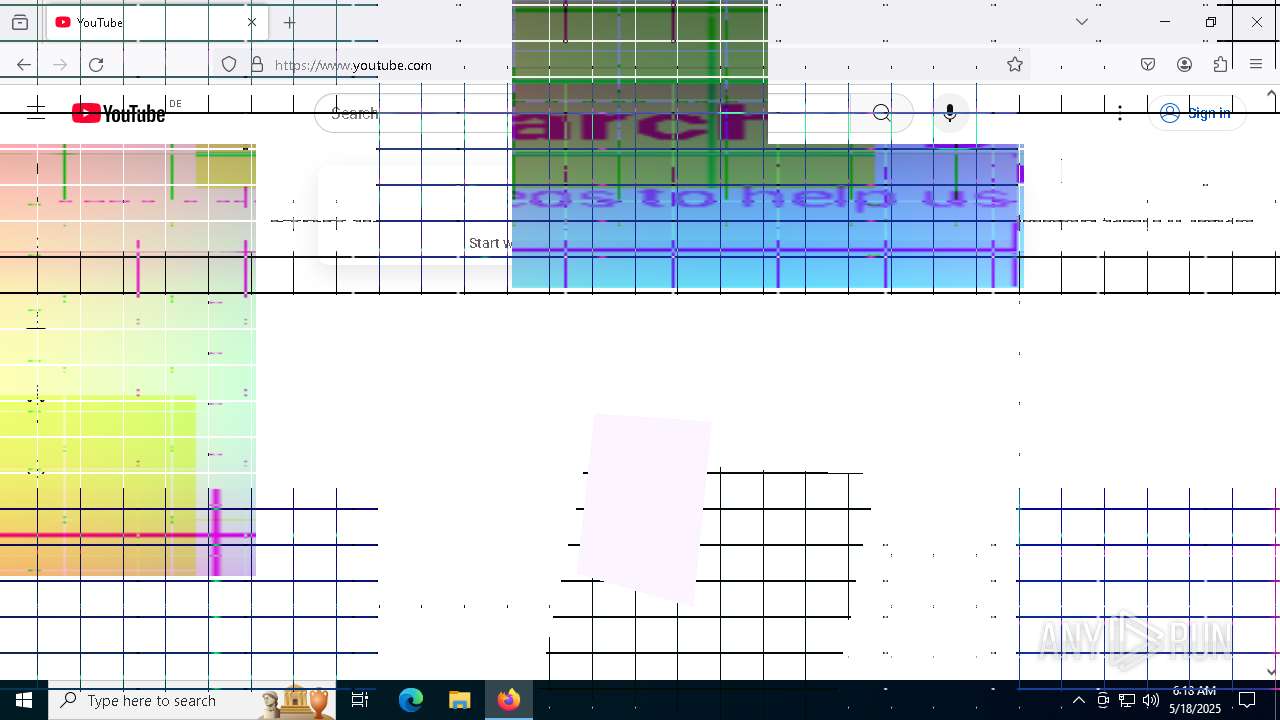
Task: Open the notification center
Action: [1247, 701]
